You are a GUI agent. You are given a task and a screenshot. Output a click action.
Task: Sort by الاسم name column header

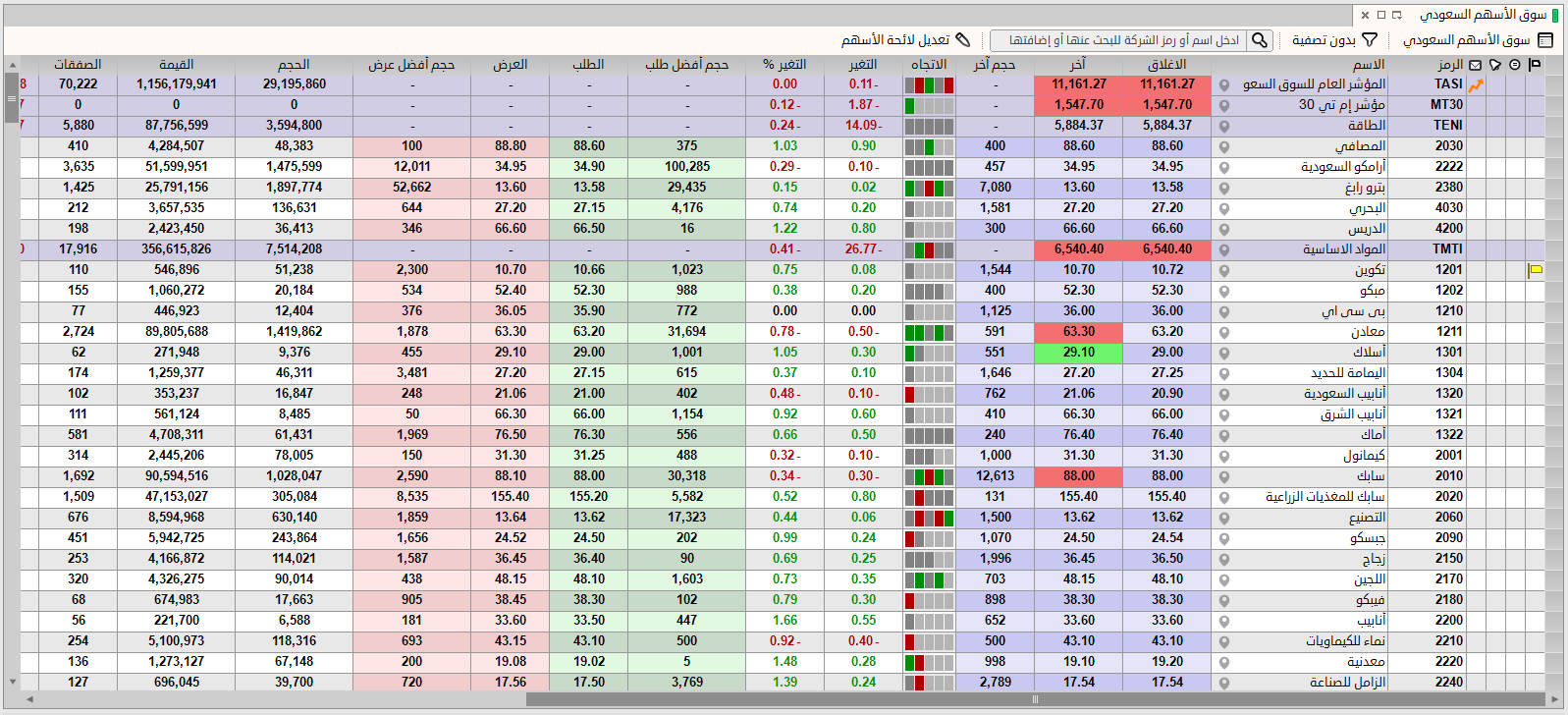1369,65
